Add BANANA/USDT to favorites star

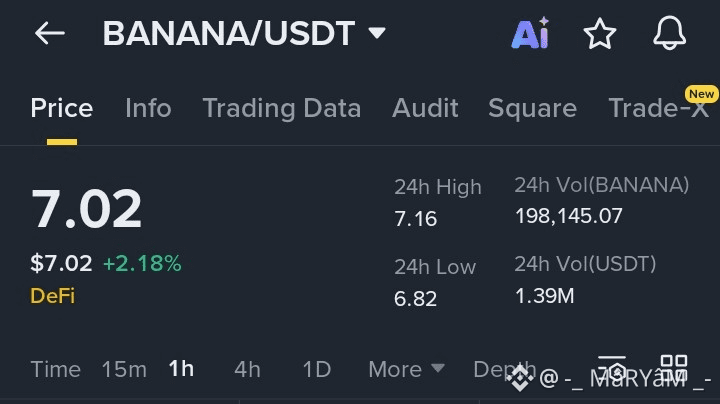click(x=600, y=34)
